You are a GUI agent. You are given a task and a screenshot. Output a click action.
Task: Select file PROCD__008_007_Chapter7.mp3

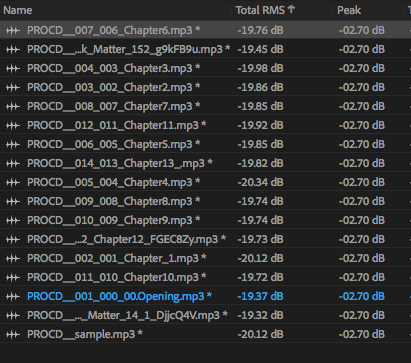pos(114,106)
